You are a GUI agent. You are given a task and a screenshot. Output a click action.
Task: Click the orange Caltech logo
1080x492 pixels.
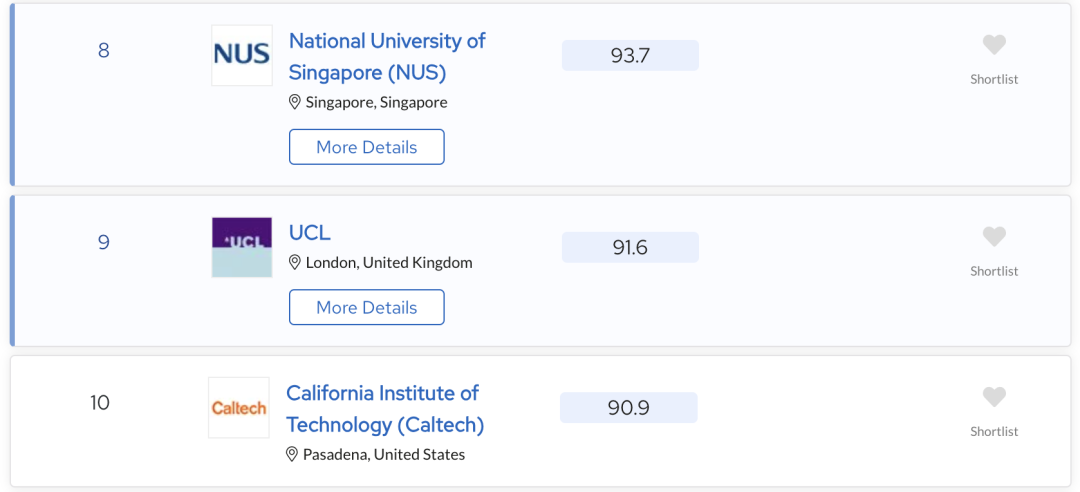coord(239,407)
